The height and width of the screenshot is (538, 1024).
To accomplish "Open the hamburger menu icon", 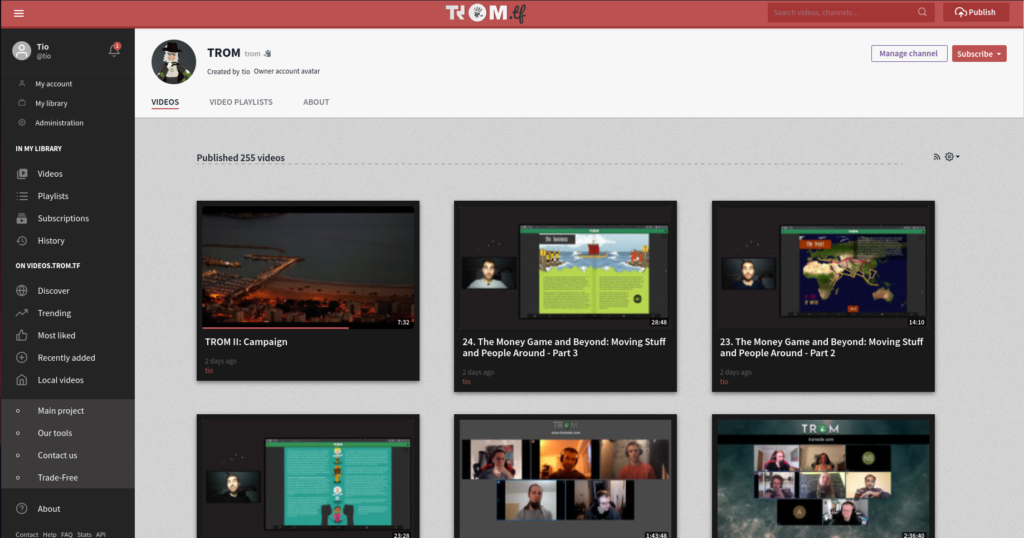I will click(x=19, y=13).
